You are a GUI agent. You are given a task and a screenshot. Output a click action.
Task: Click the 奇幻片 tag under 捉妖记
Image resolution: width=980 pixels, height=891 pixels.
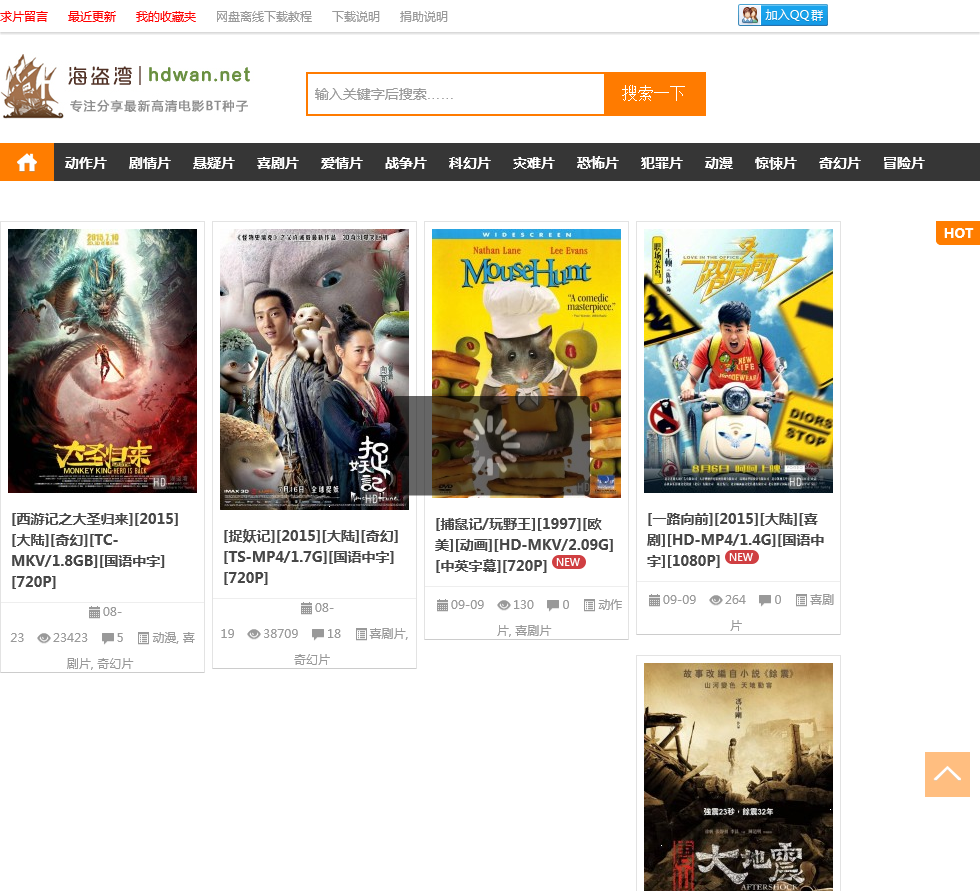(311, 660)
